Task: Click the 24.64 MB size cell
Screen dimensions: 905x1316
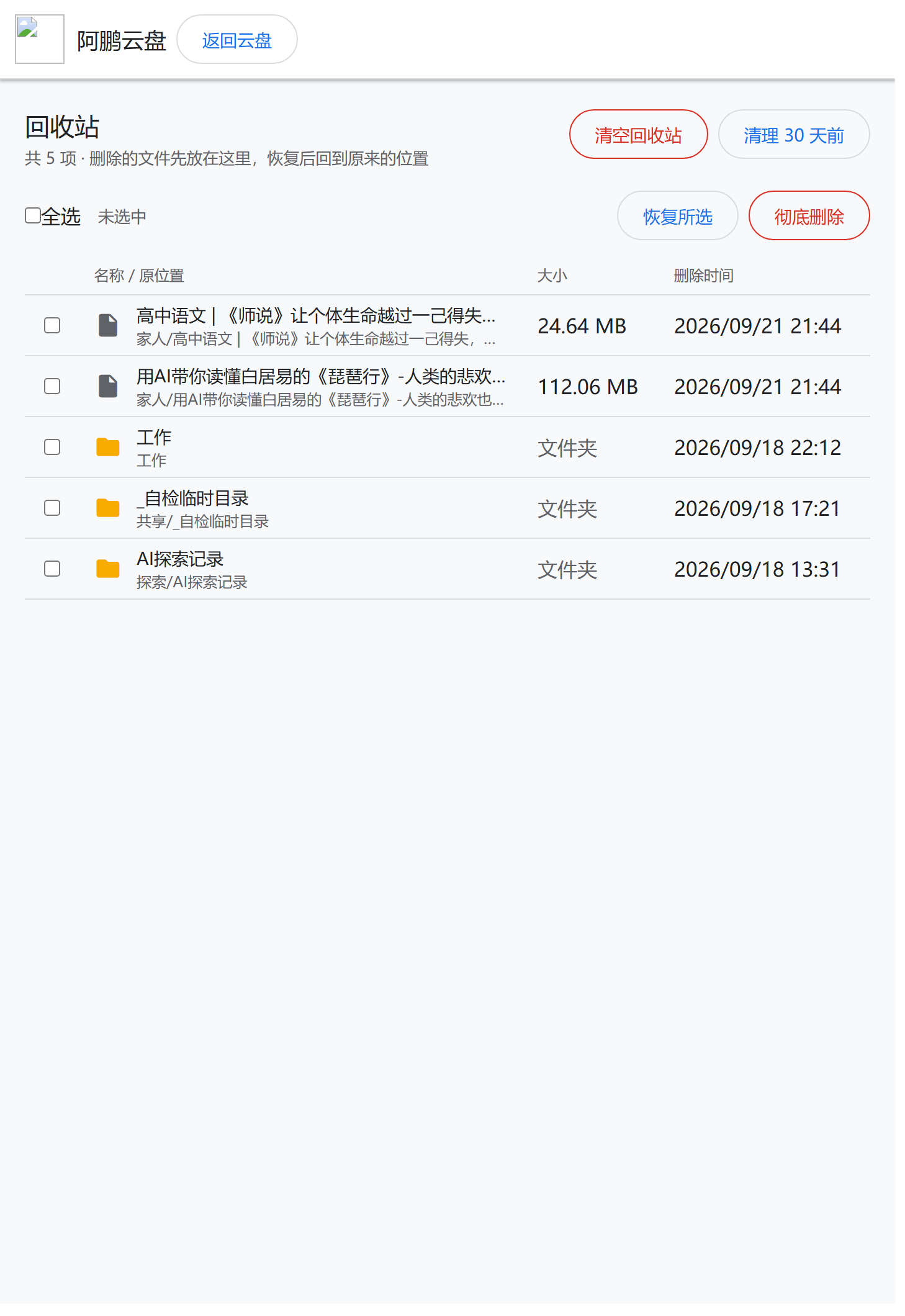Action: tap(582, 326)
